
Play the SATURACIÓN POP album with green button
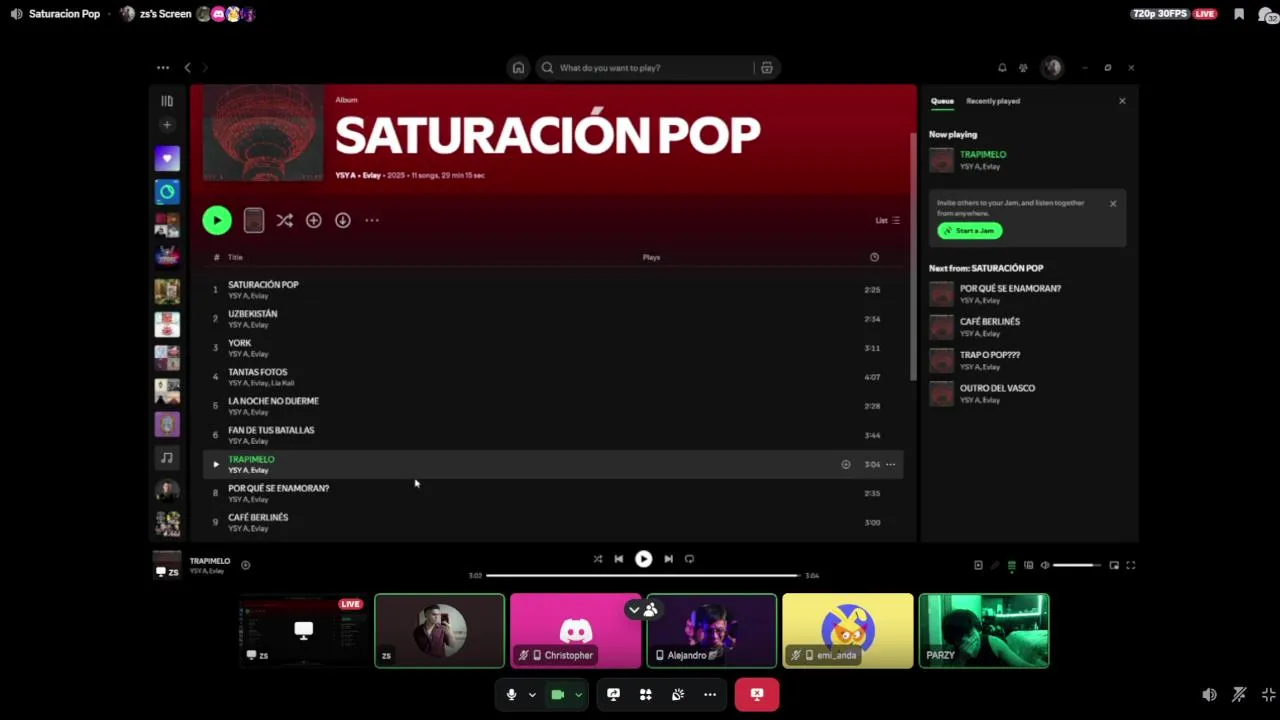pyautogui.click(x=217, y=220)
